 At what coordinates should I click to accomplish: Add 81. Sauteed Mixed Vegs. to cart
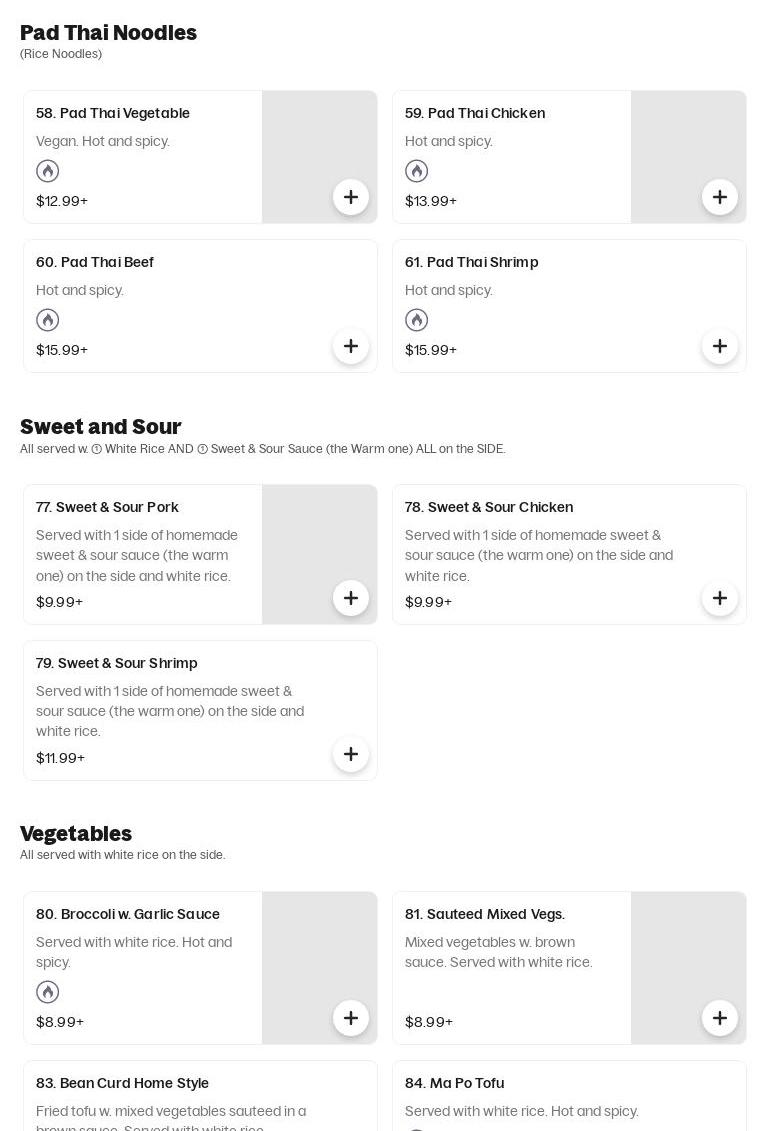[x=720, y=1018]
